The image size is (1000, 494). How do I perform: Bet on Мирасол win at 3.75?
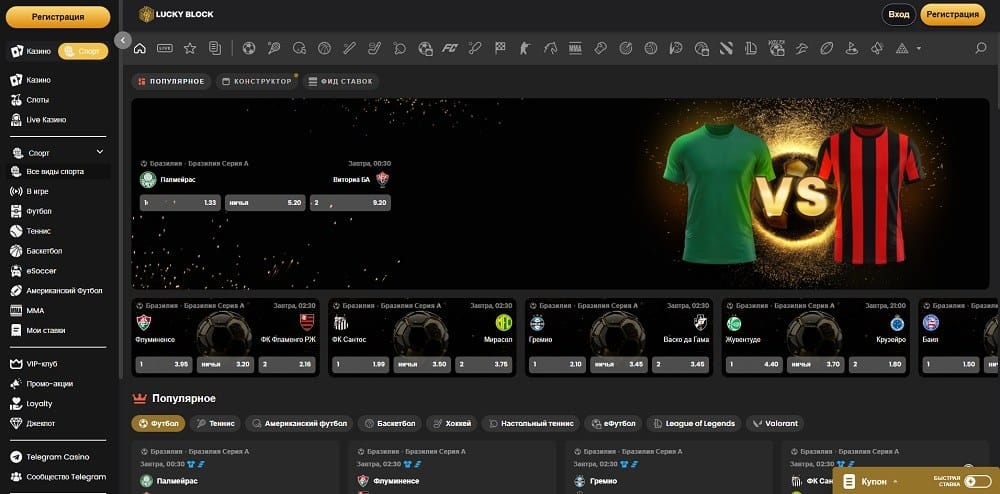tap(484, 365)
